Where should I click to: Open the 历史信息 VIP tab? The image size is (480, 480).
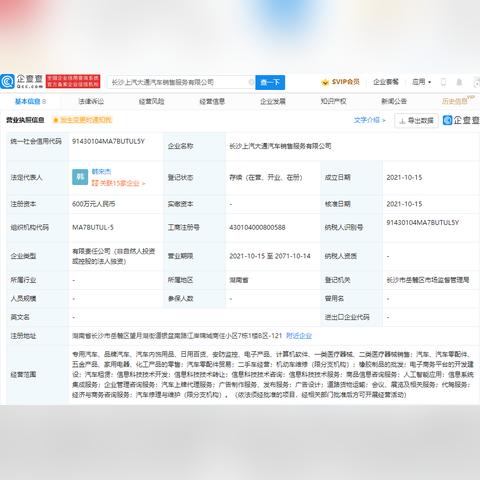tap(457, 100)
